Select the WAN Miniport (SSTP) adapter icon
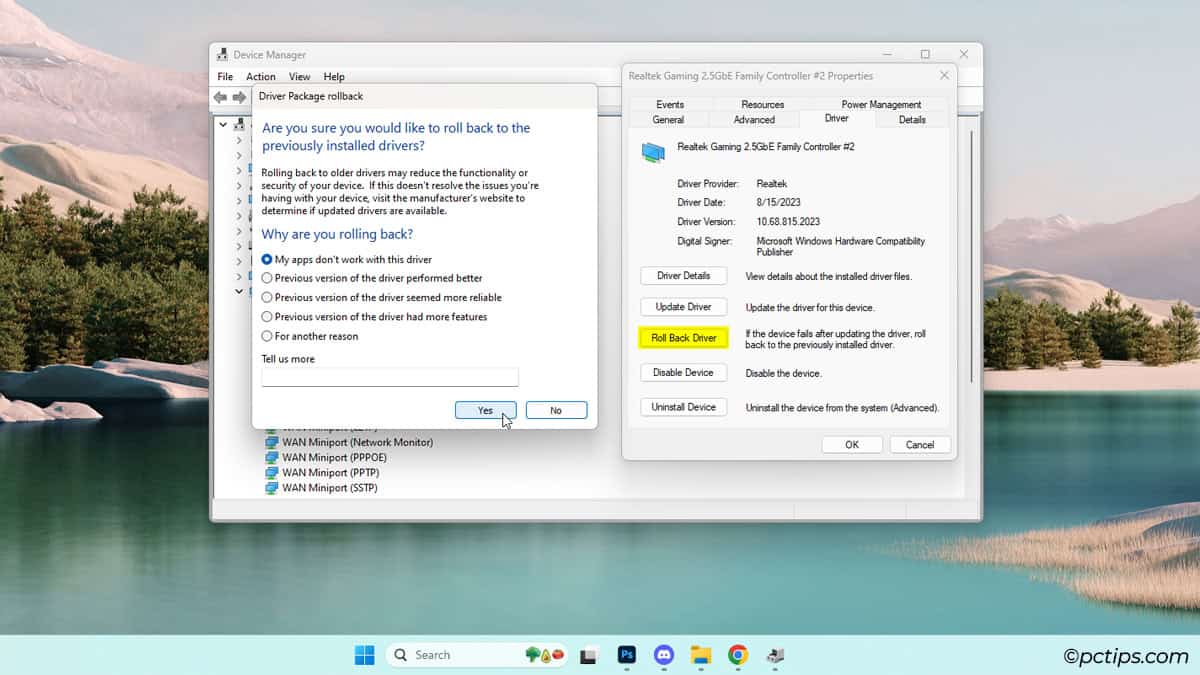The width and height of the screenshot is (1200, 675). click(271, 488)
